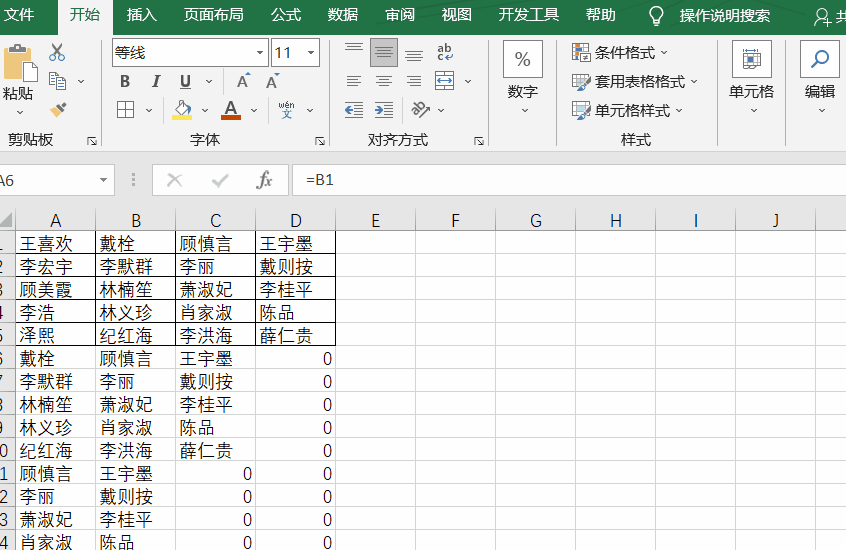Open the File (文件) tab
846x550 pixels.
click(x=19, y=15)
